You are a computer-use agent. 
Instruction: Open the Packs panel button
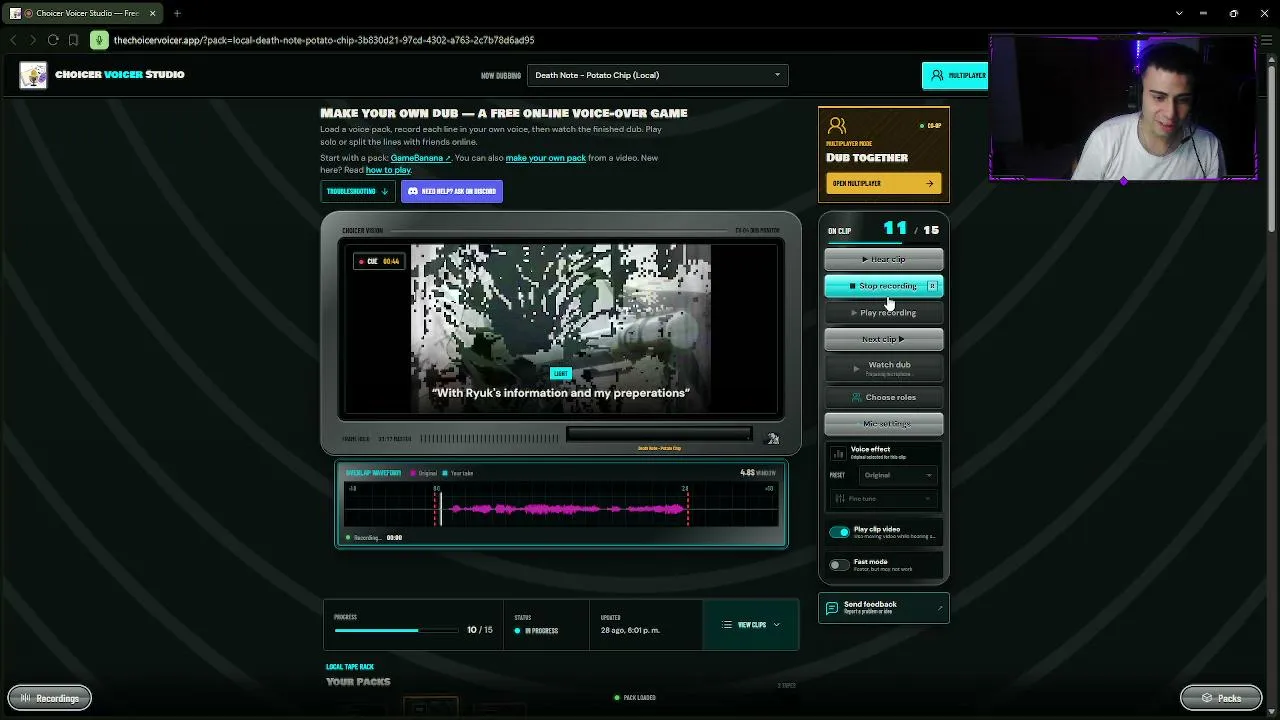1221,698
